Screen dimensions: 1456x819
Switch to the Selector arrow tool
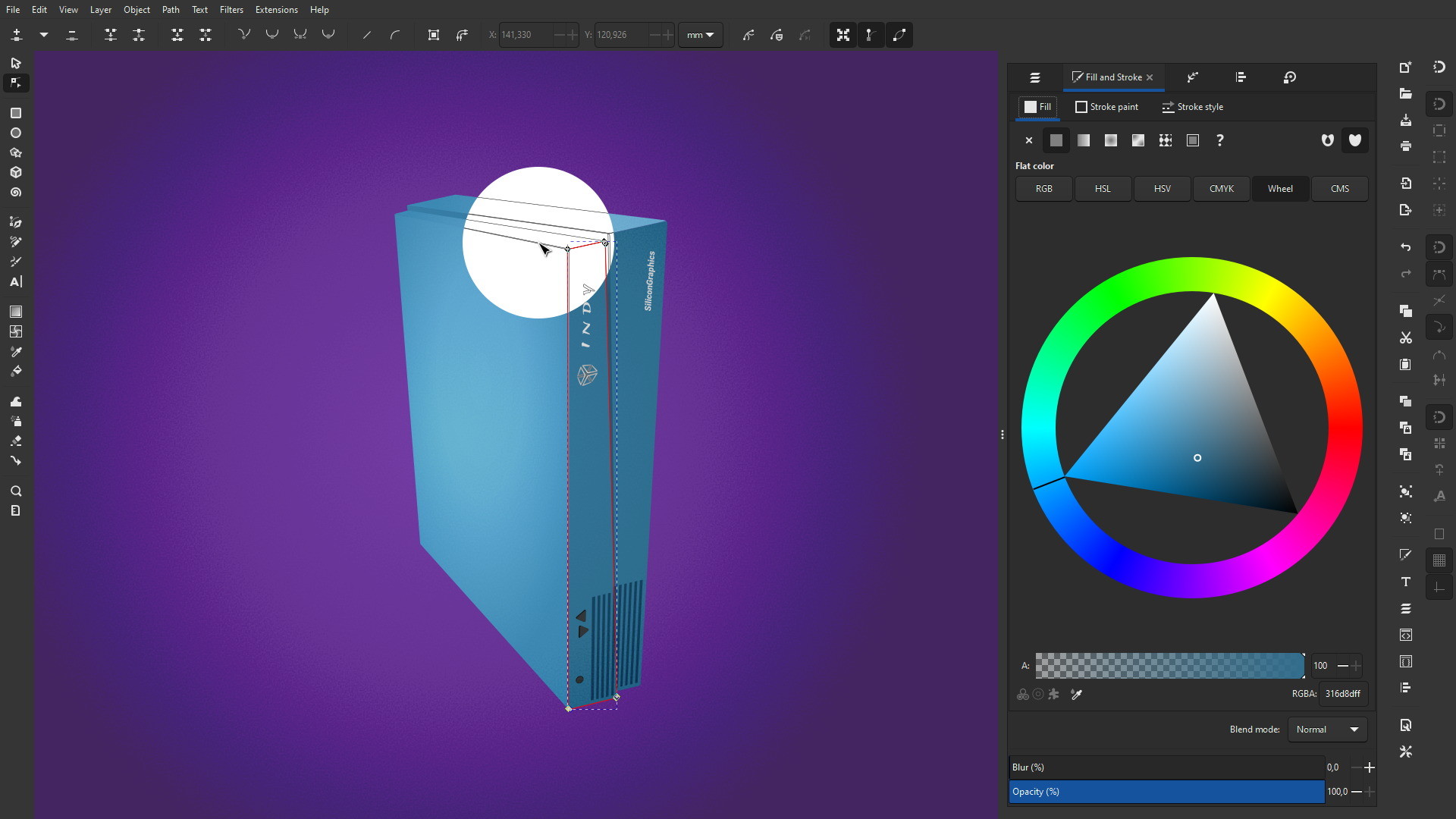(15, 63)
